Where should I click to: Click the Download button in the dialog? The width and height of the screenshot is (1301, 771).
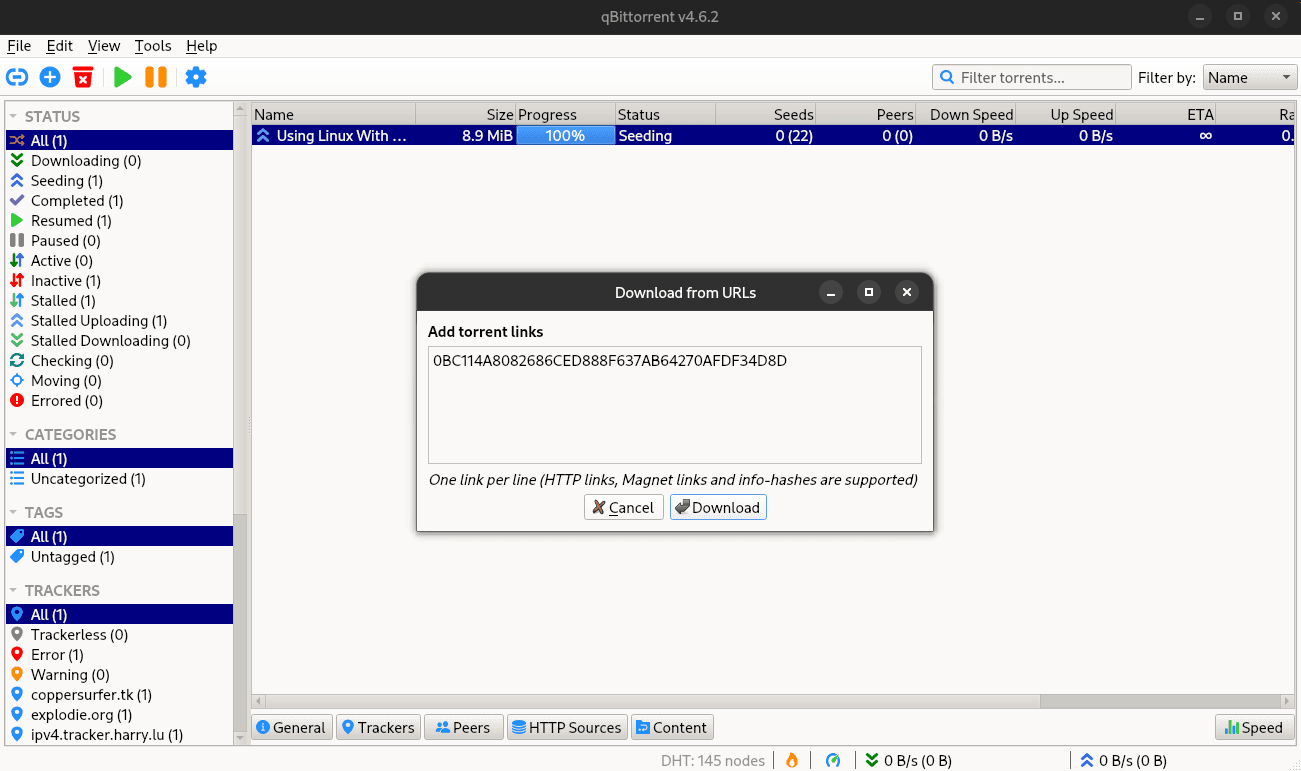pyautogui.click(x=718, y=508)
